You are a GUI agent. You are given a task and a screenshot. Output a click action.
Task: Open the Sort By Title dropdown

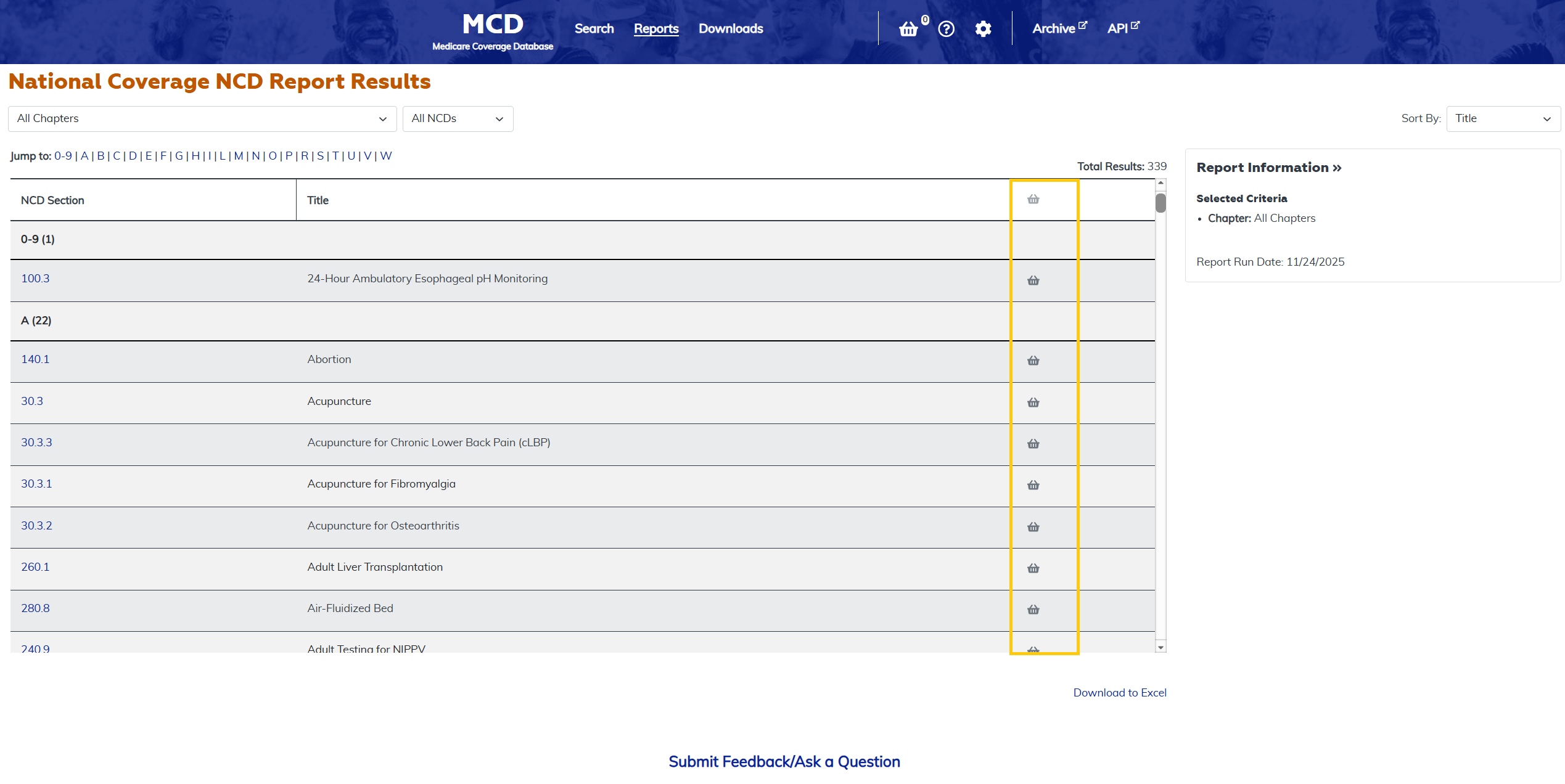[1503, 118]
